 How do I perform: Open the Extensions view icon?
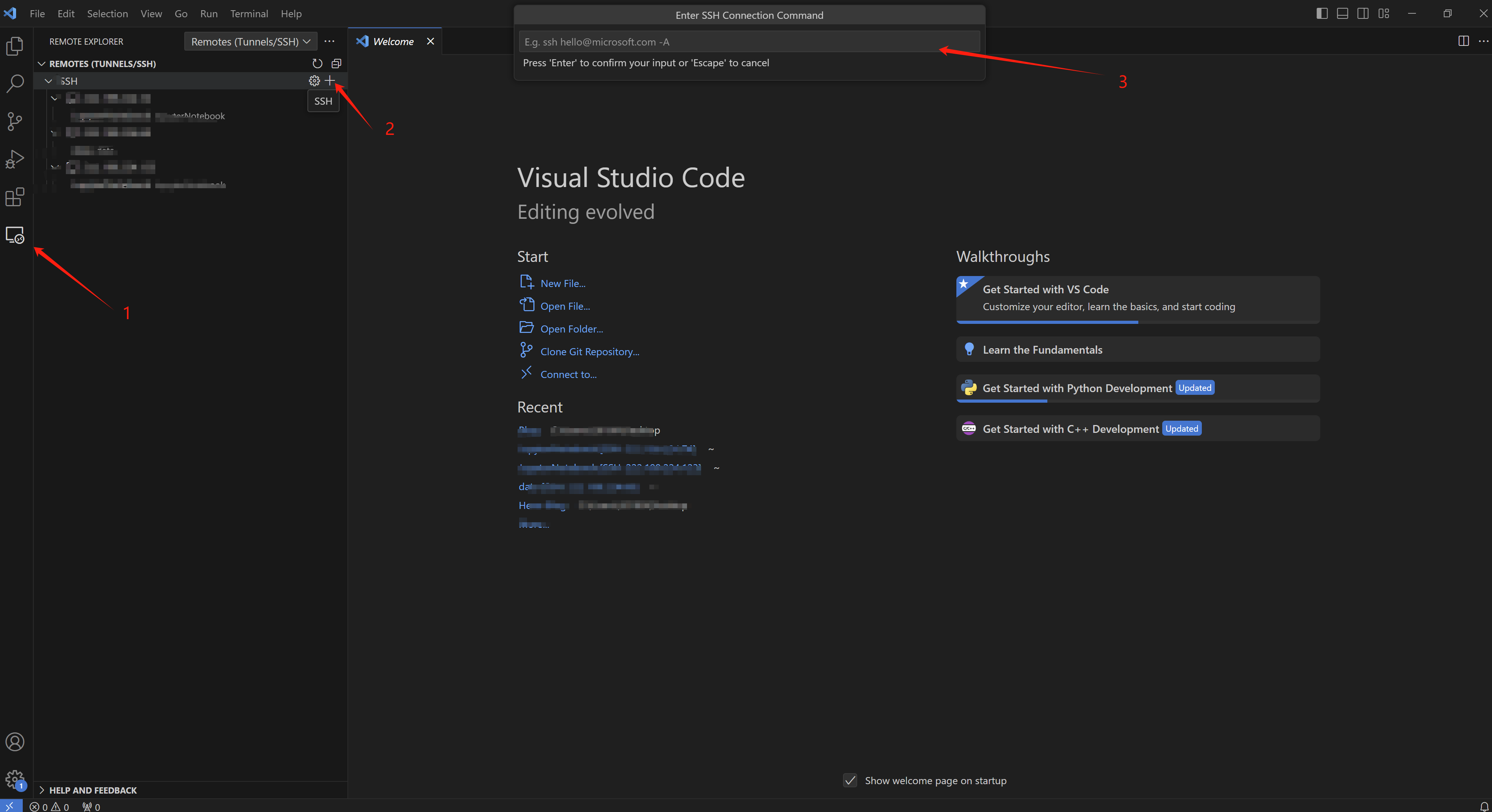[15, 197]
